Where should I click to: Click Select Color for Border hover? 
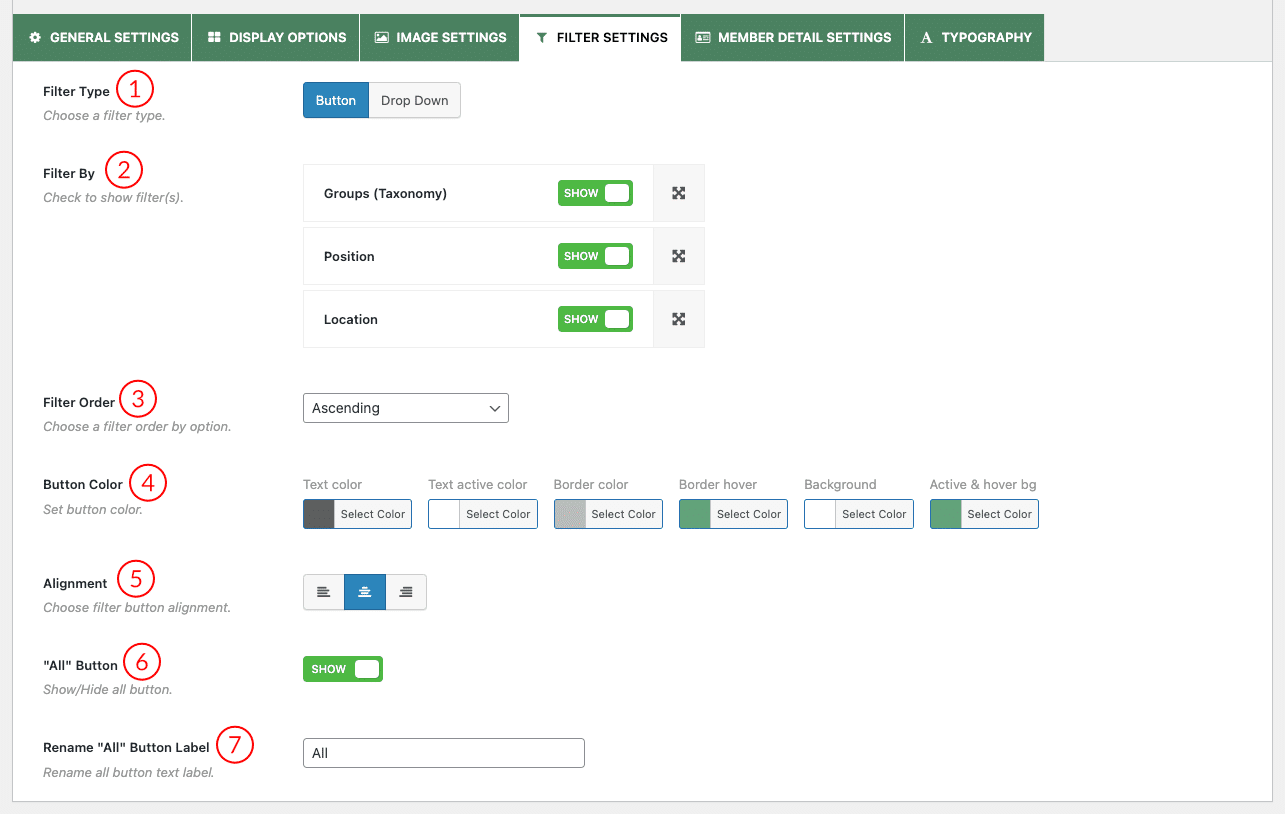[x=749, y=514]
